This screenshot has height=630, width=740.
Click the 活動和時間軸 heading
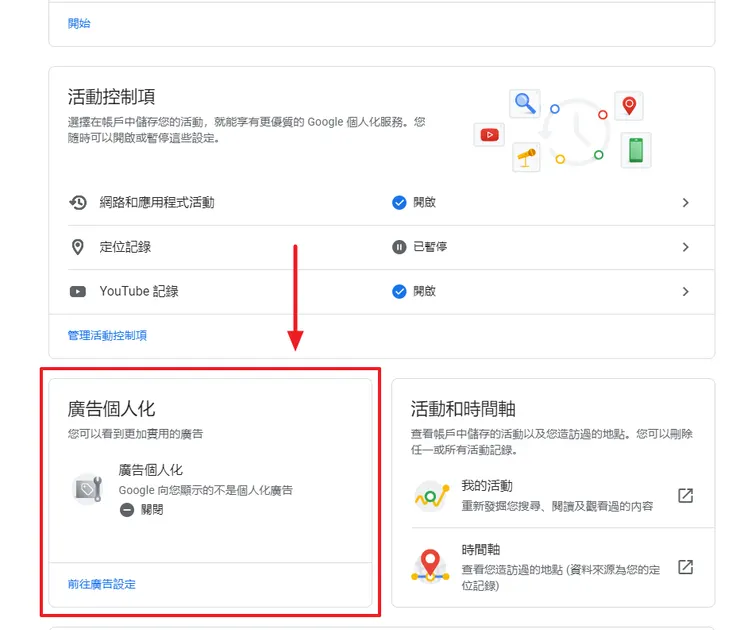coord(463,409)
